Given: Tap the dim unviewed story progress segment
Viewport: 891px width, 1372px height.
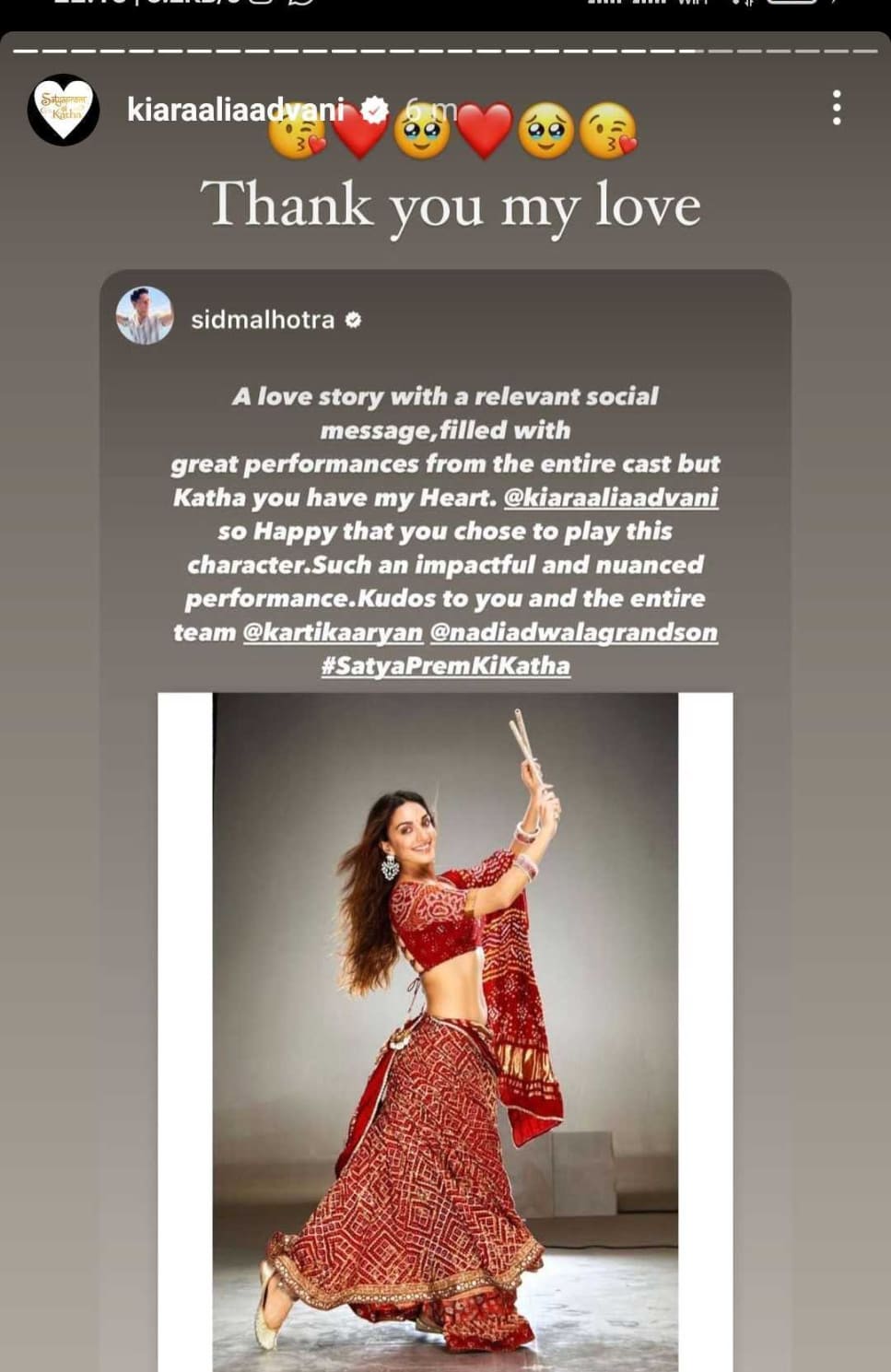Looking at the screenshot, I should pyautogui.click(x=793, y=51).
